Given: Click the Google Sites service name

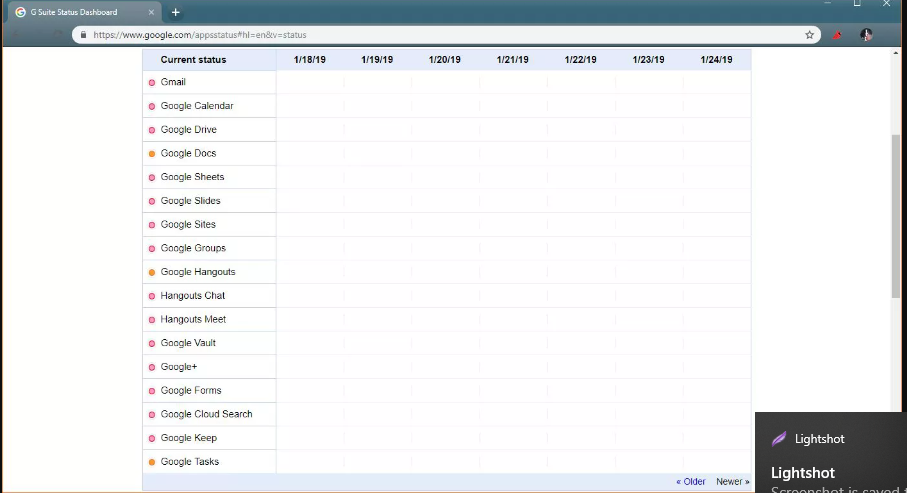Looking at the screenshot, I should 188,225.
